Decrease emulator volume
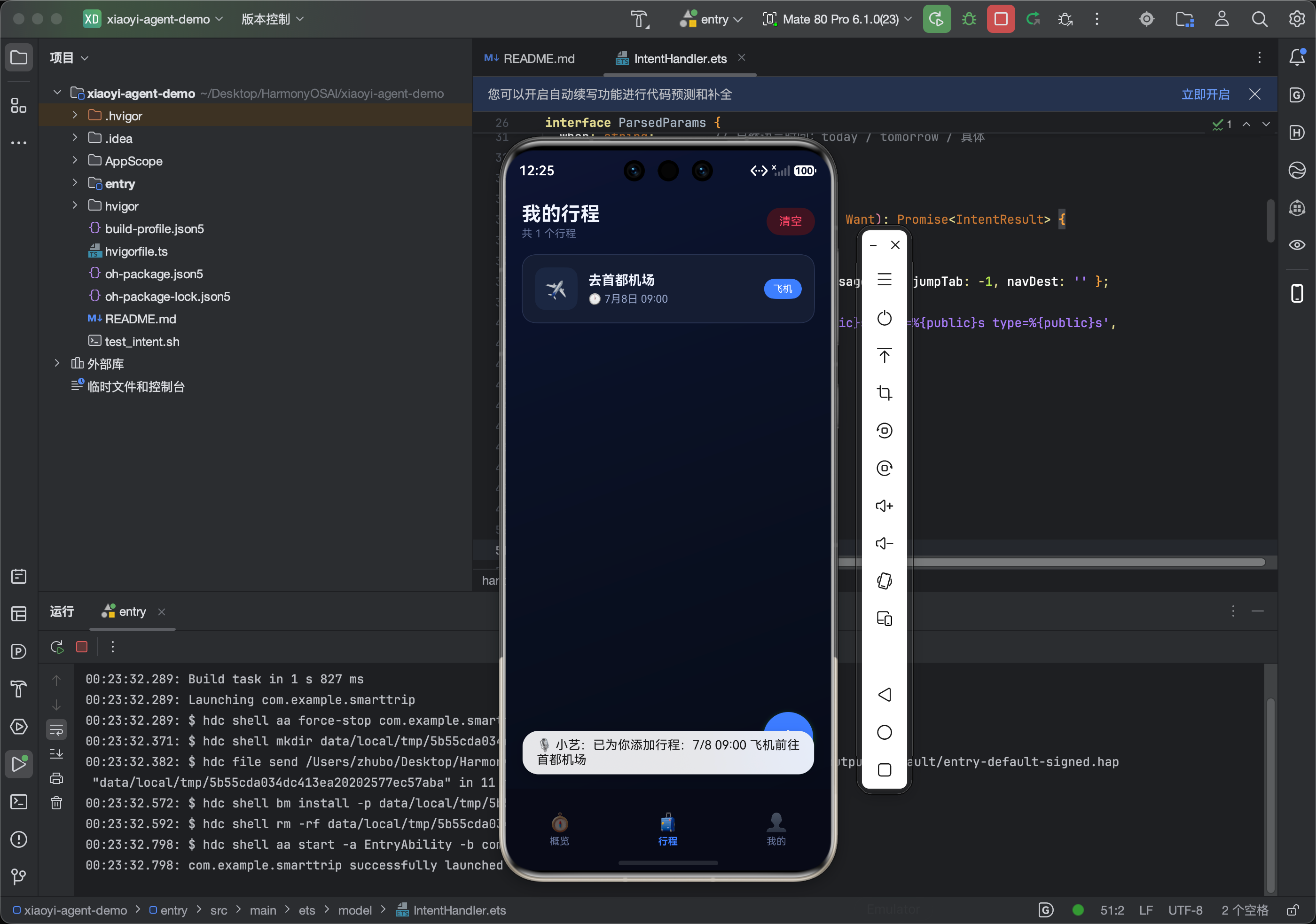Screen dimensions: 1316x924 885,543
